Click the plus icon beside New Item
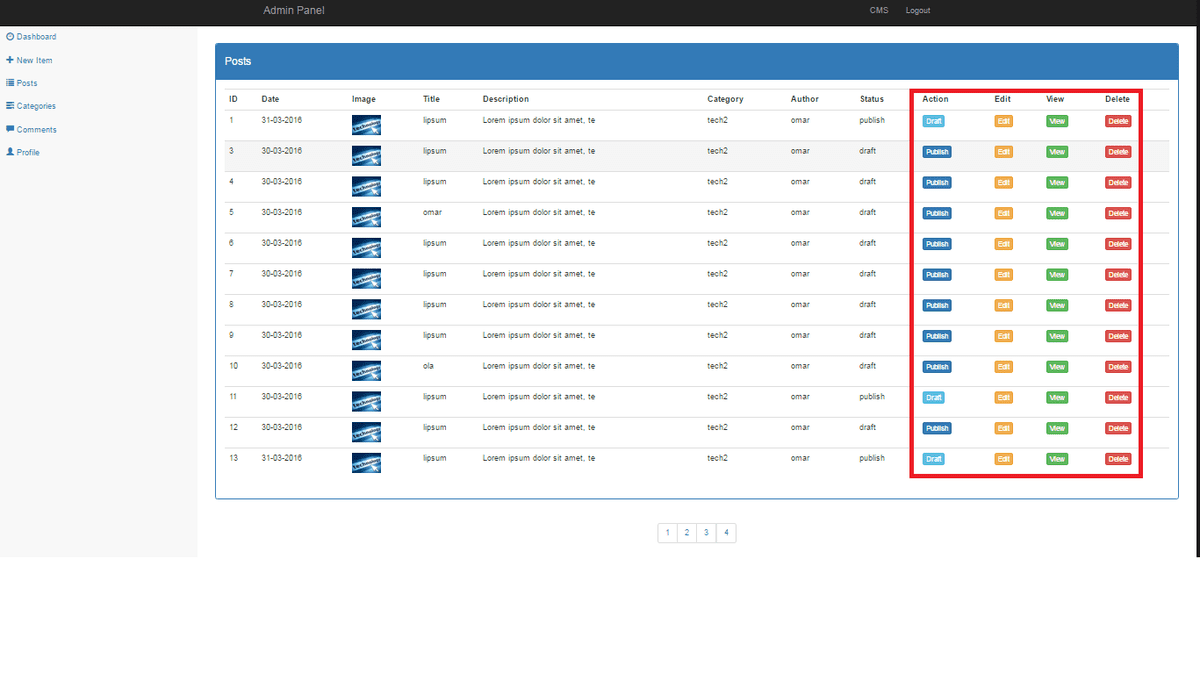Image resolution: width=1200 pixels, height=681 pixels. pos(10,60)
